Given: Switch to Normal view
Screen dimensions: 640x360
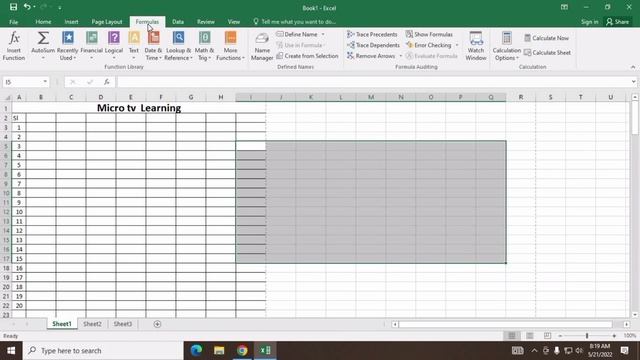Looking at the screenshot, I should coord(511,336).
